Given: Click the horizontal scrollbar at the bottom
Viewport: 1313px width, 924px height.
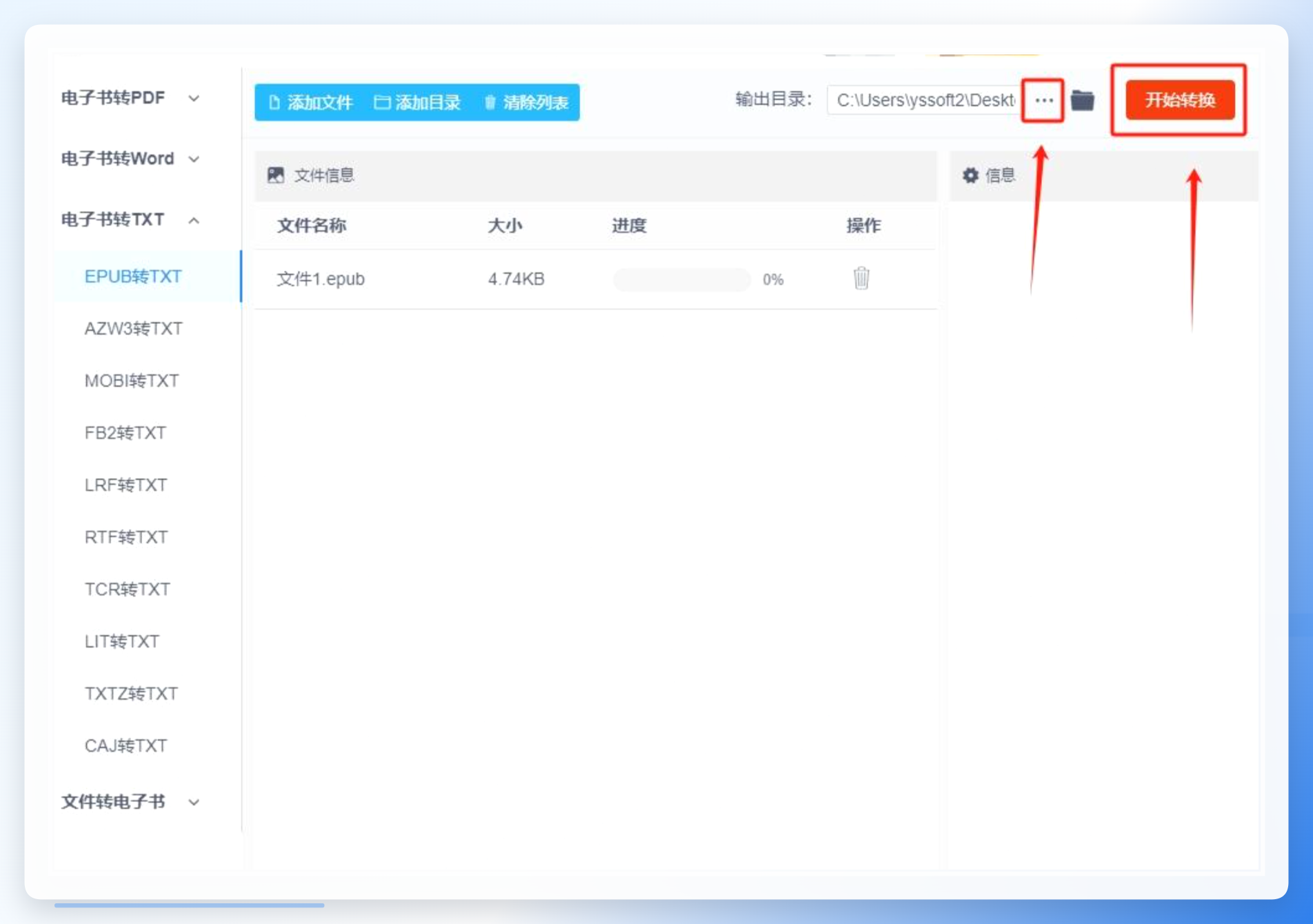Looking at the screenshot, I should coord(189,904).
